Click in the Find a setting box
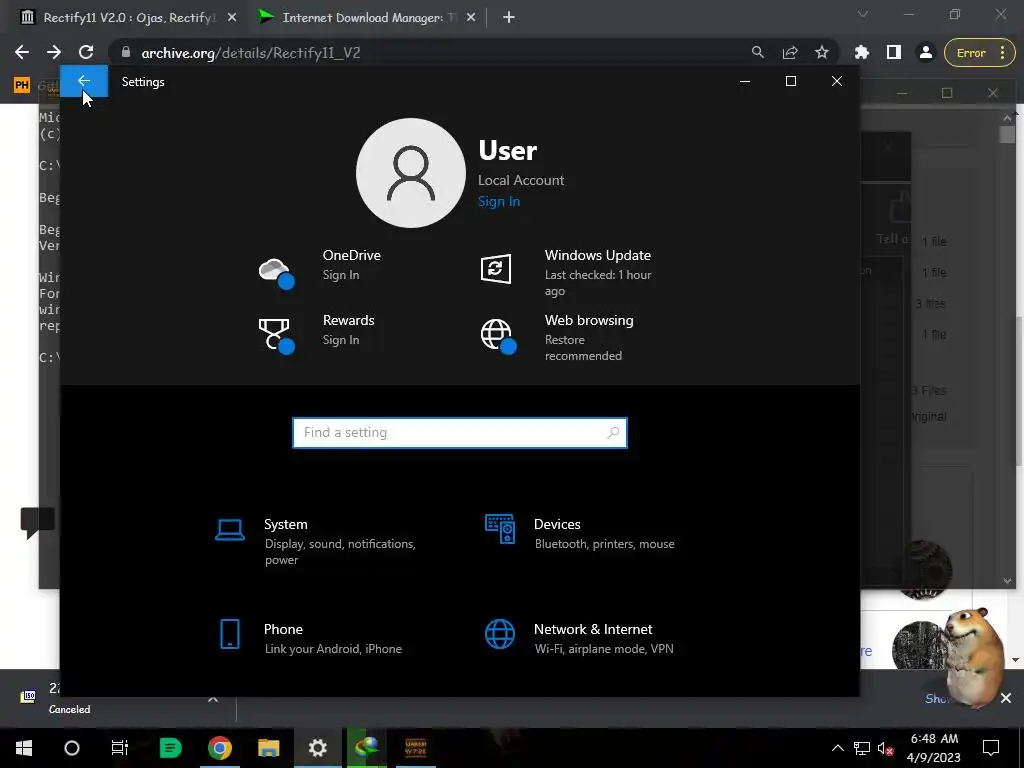This screenshot has height=768, width=1024. pos(460,432)
